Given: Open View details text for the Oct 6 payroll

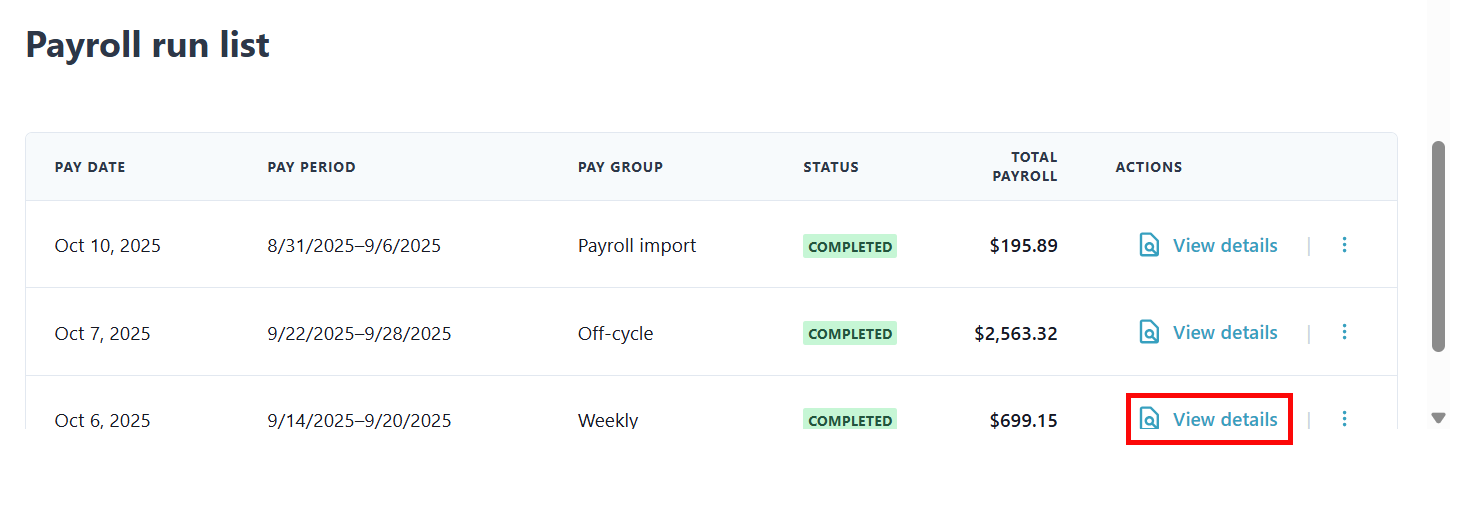Looking at the screenshot, I should 1224,419.
